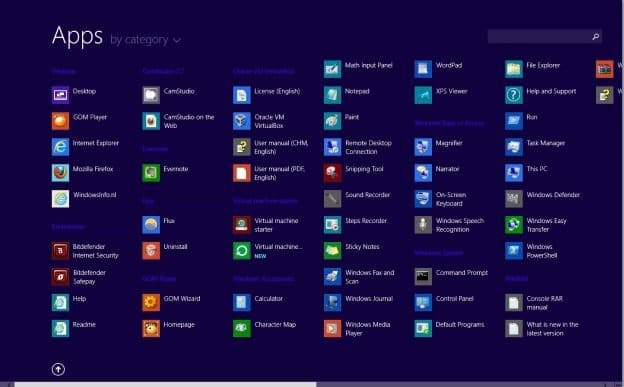Click the search magnifier icon
Screen dimensions: 624x387
click(x=595, y=36)
